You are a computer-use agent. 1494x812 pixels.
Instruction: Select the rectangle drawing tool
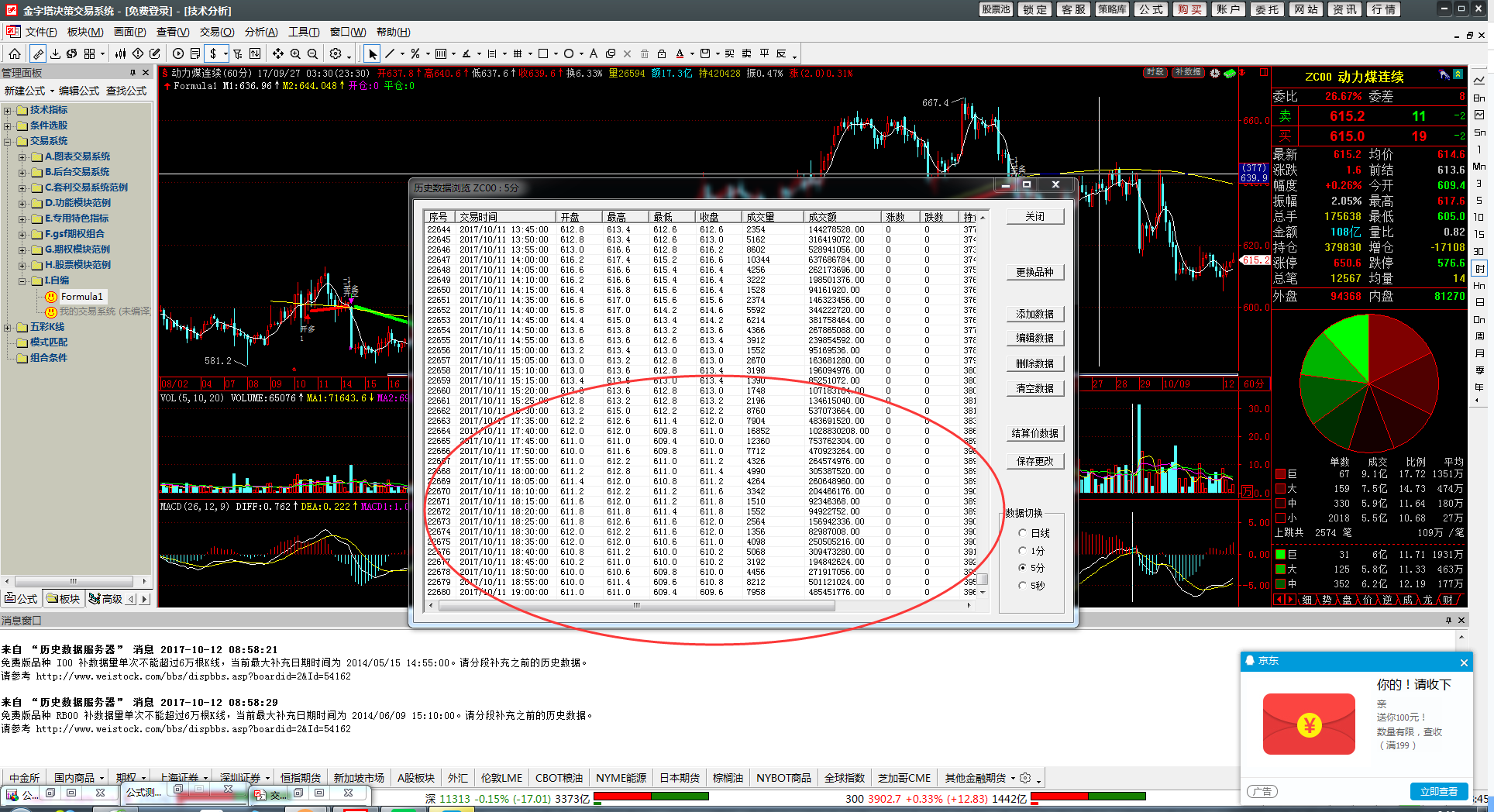(543, 53)
